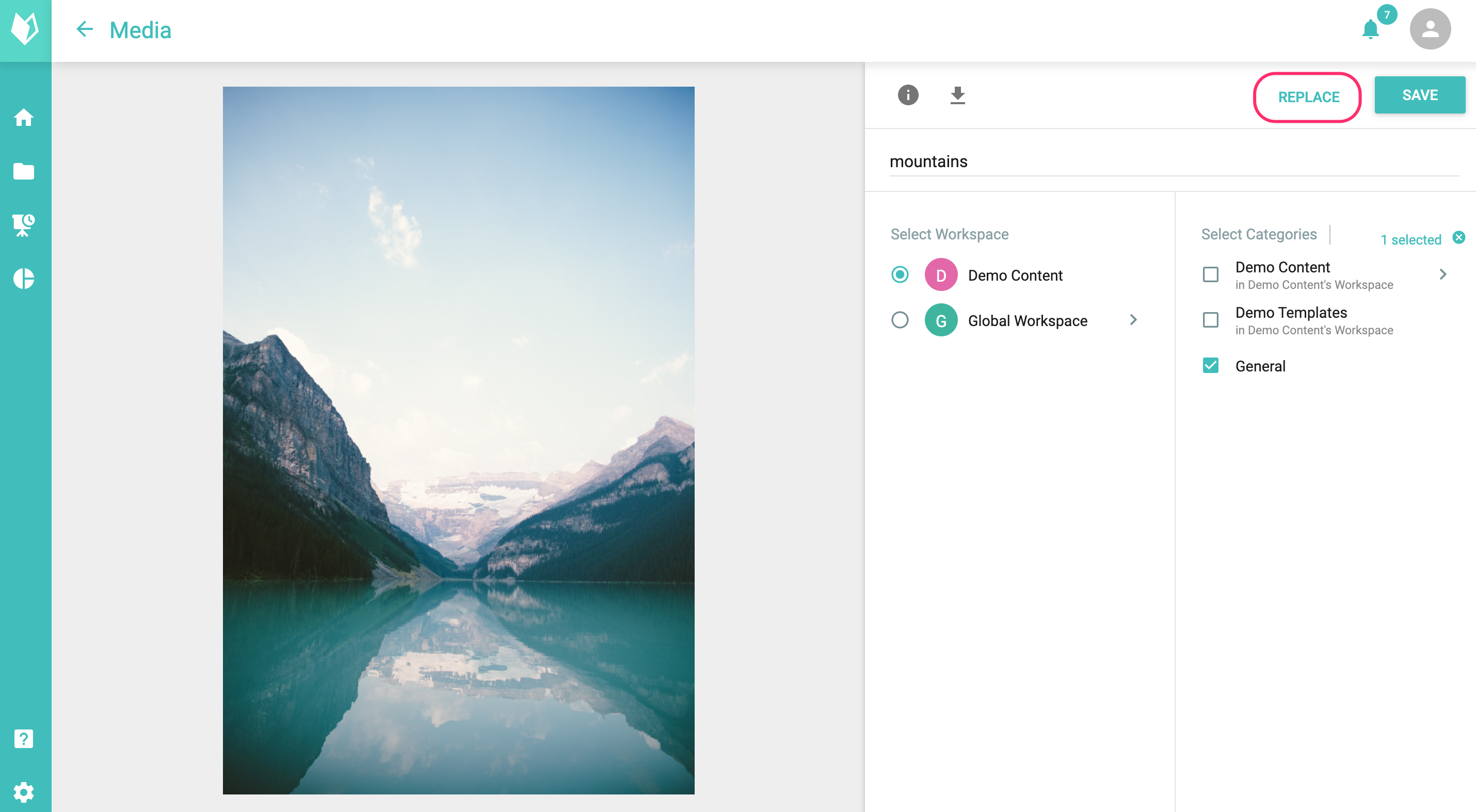Image resolution: width=1476 pixels, height=812 pixels.
Task: Uncheck the General category checkbox
Action: point(1210,366)
